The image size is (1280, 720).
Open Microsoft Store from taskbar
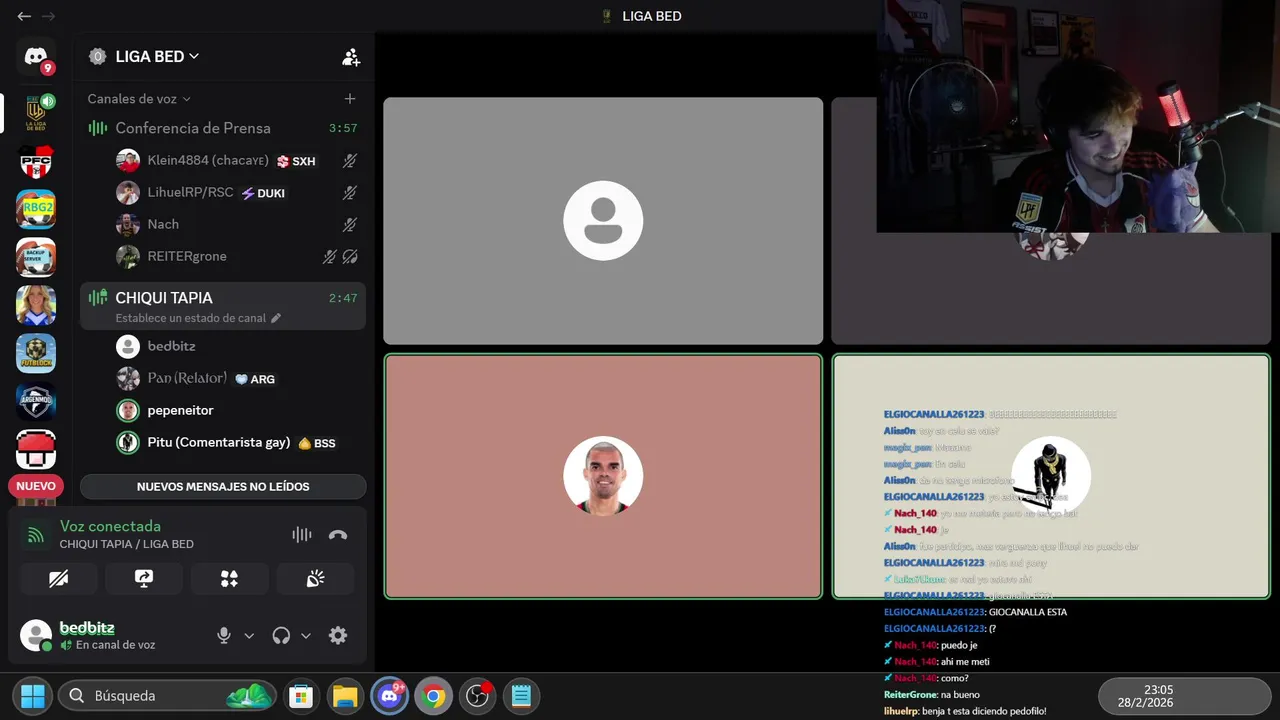(x=301, y=695)
